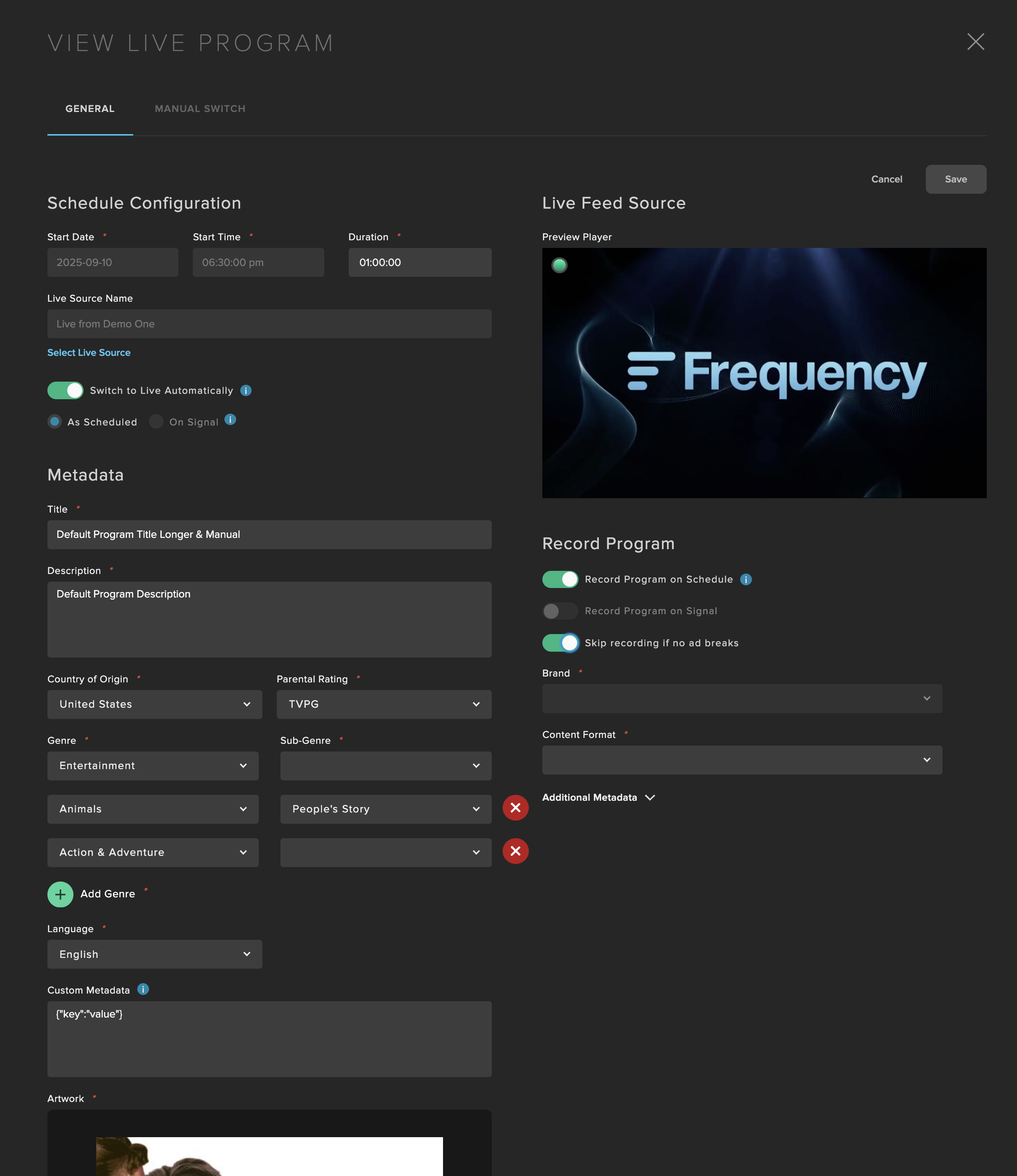Open the General tab
The height and width of the screenshot is (1176, 1017).
coord(90,109)
